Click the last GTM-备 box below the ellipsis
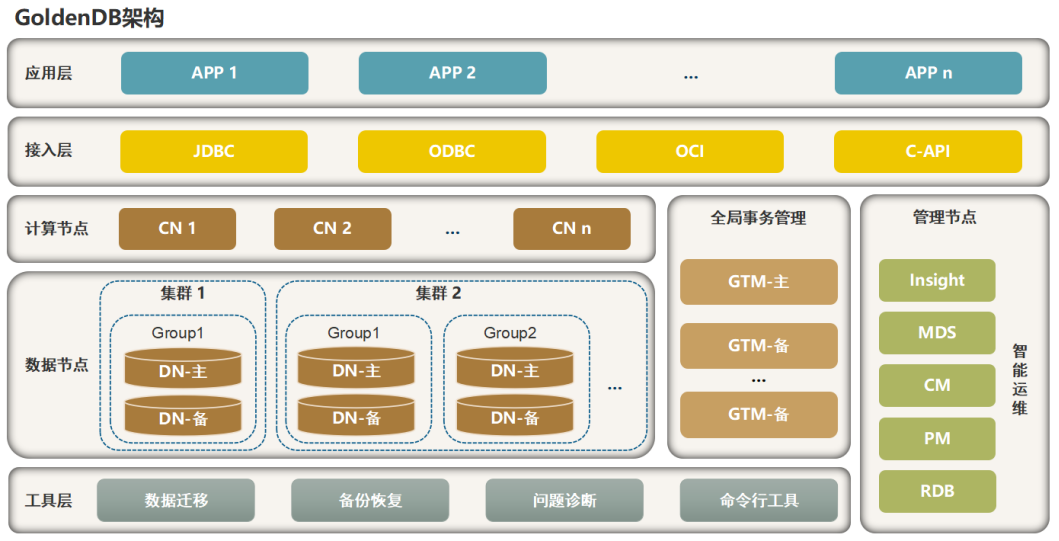This screenshot has width=1059, height=541. click(x=759, y=415)
